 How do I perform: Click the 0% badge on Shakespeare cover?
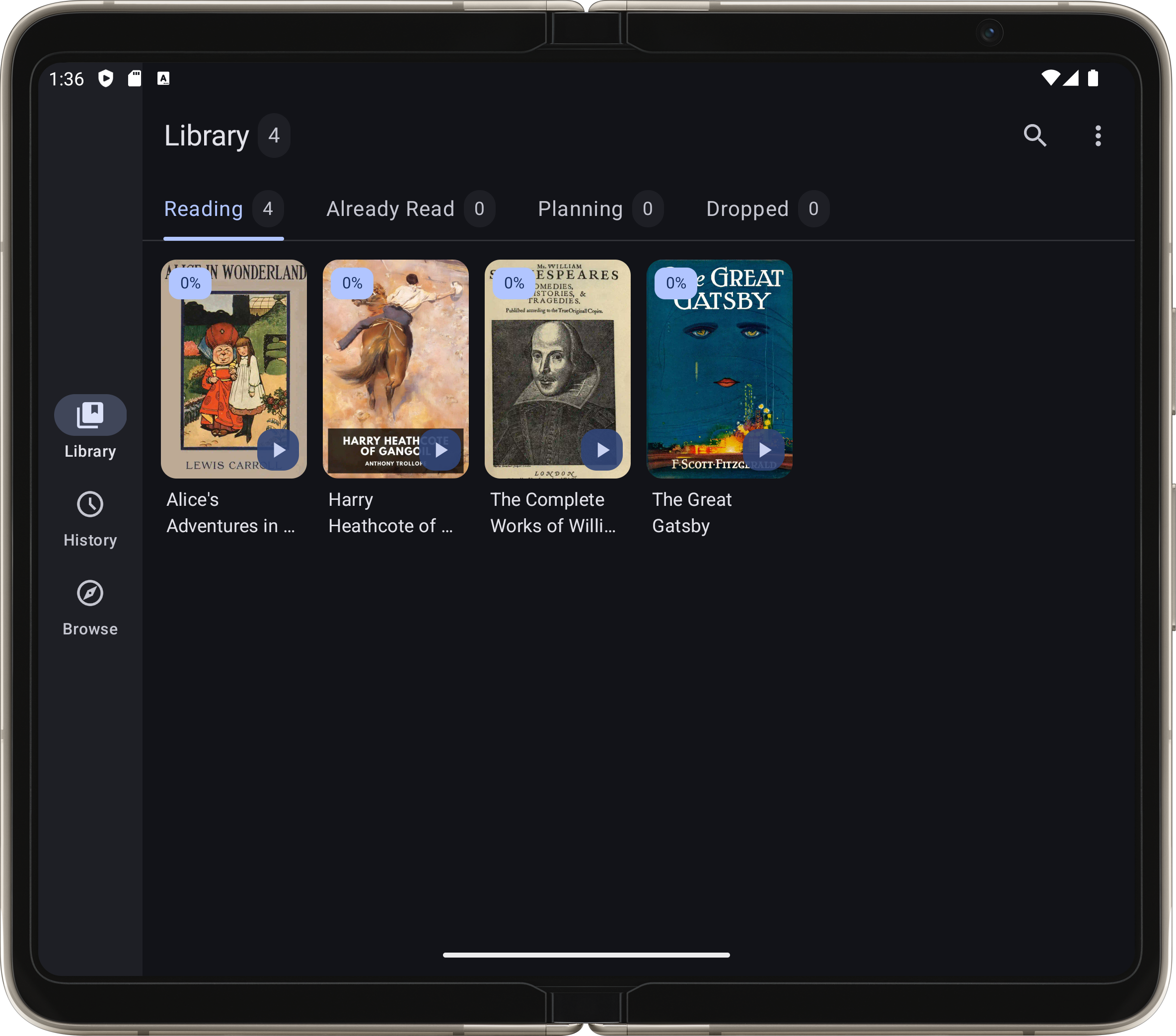pyautogui.click(x=514, y=283)
